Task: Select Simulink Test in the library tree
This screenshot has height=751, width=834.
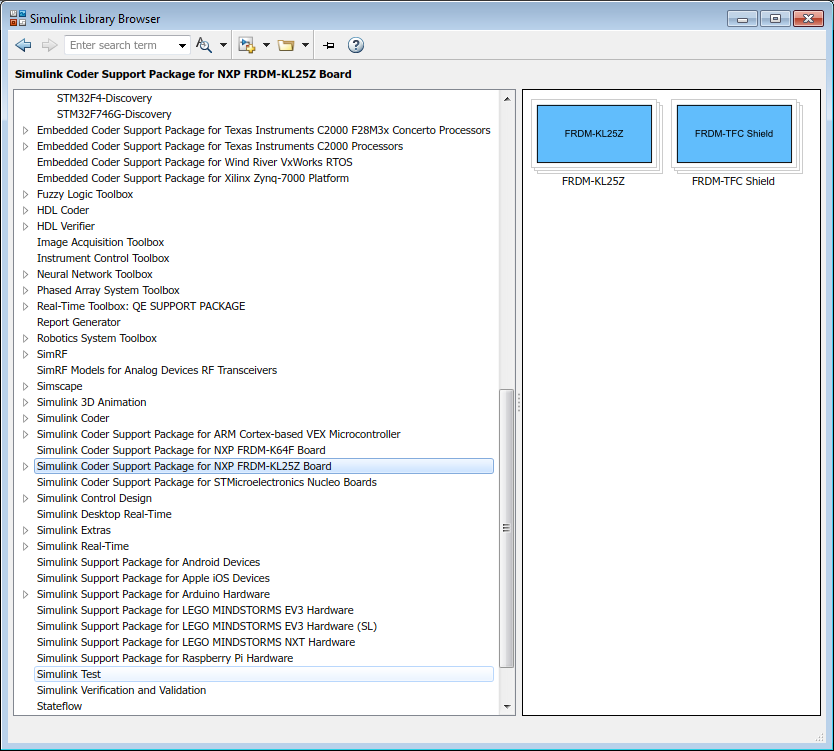Action: click(69, 674)
